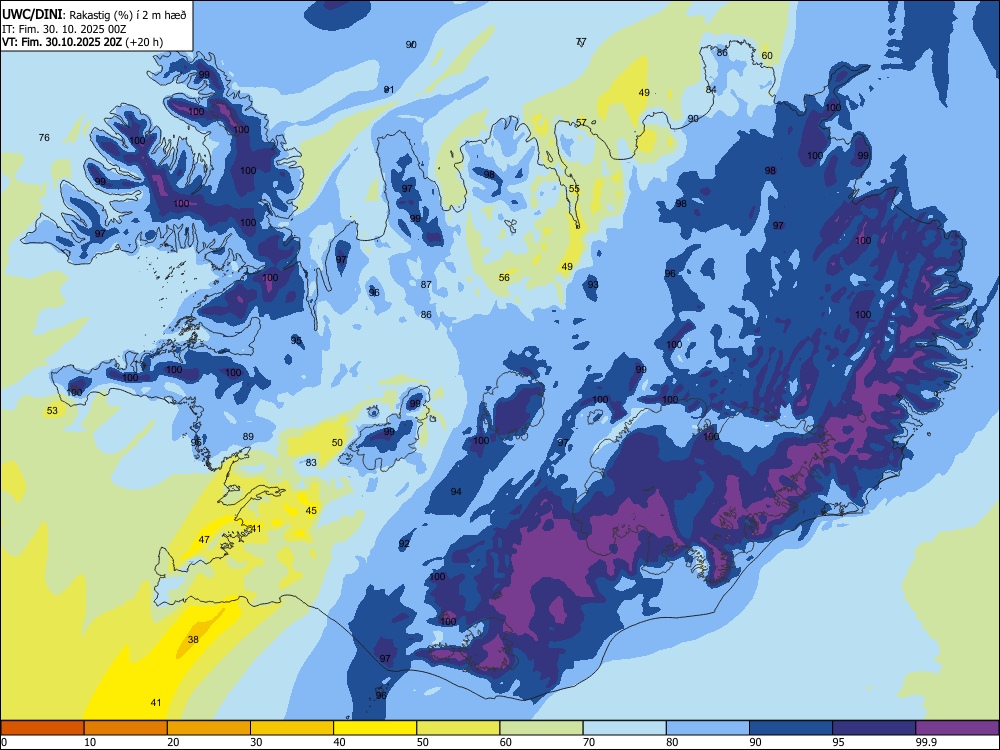Click the map value 94

coord(456,491)
